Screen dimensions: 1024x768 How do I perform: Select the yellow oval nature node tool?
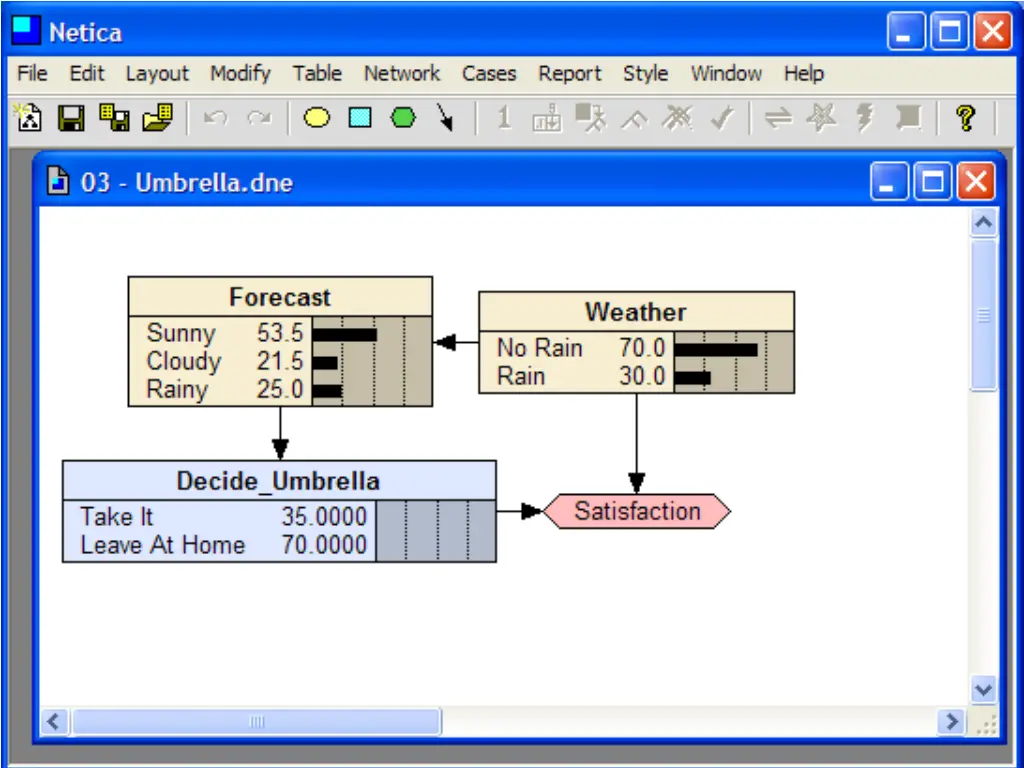coord(317,118)
